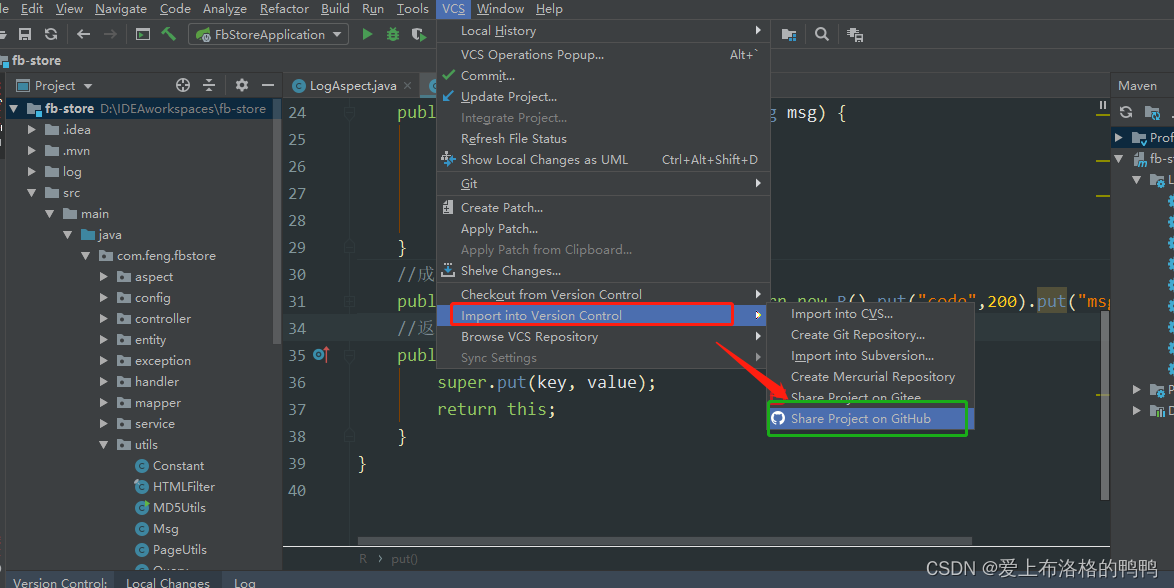This screenshot has height=588, width=1174.
Task: Click the Maven tool window title
Action: pyautogui.click(x=1137, y=85)
